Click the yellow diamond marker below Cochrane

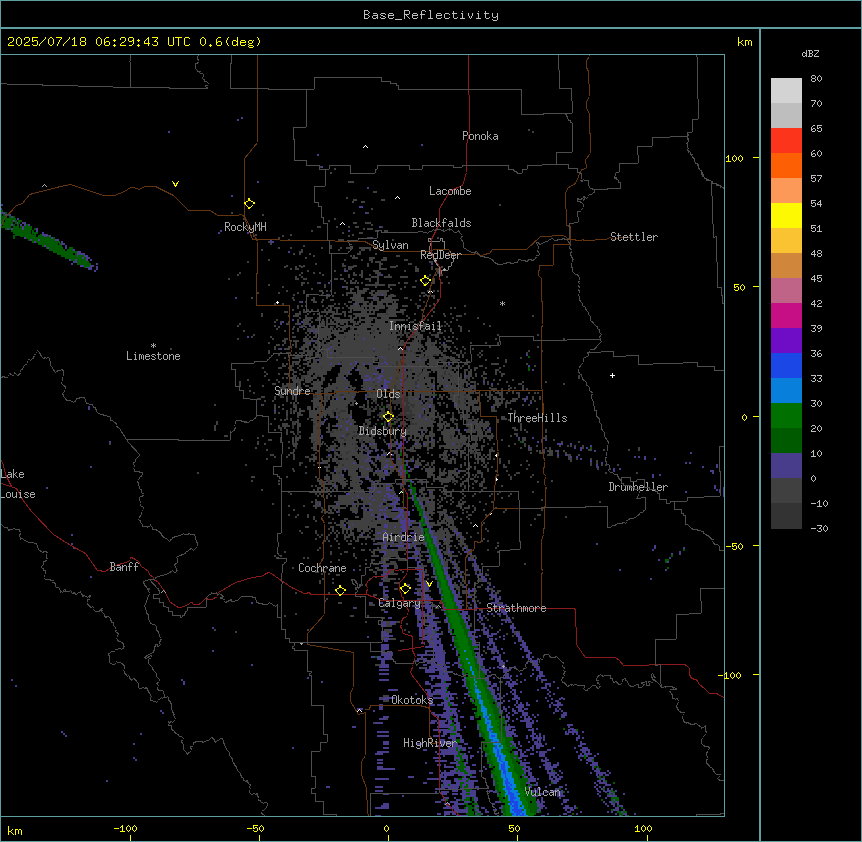[340, 590]
